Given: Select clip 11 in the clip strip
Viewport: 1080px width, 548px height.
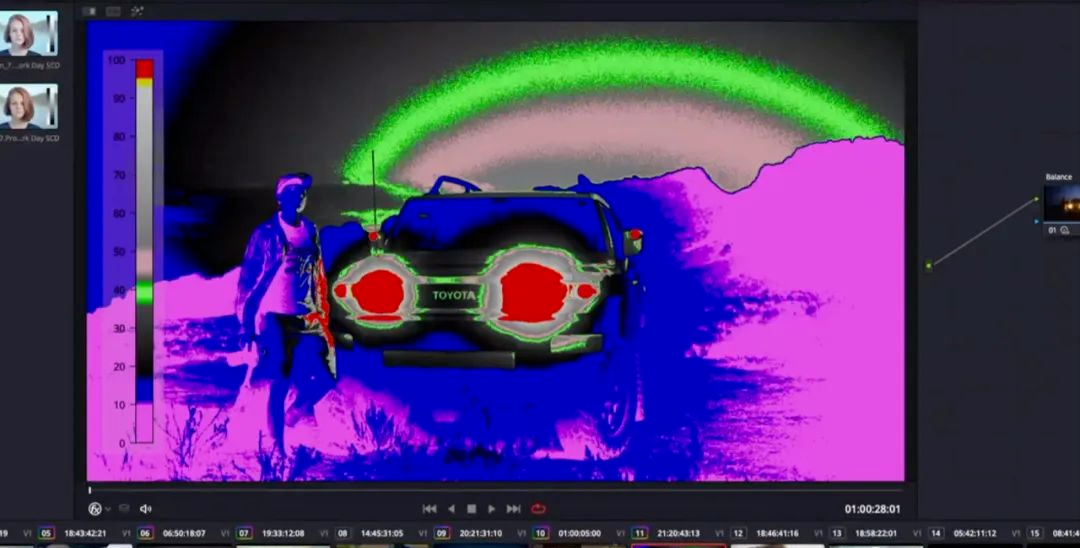Looking at the screenshot, I should pos(640,534).
